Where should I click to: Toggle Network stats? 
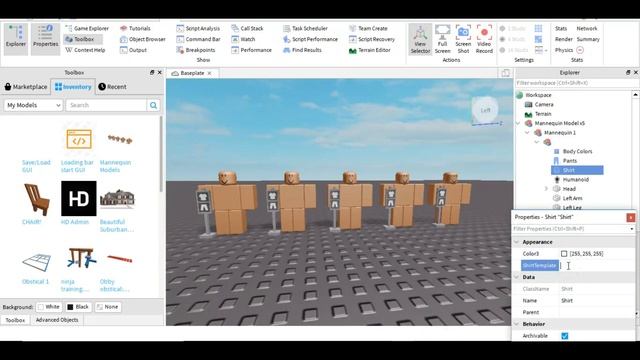tap(587, 28)
